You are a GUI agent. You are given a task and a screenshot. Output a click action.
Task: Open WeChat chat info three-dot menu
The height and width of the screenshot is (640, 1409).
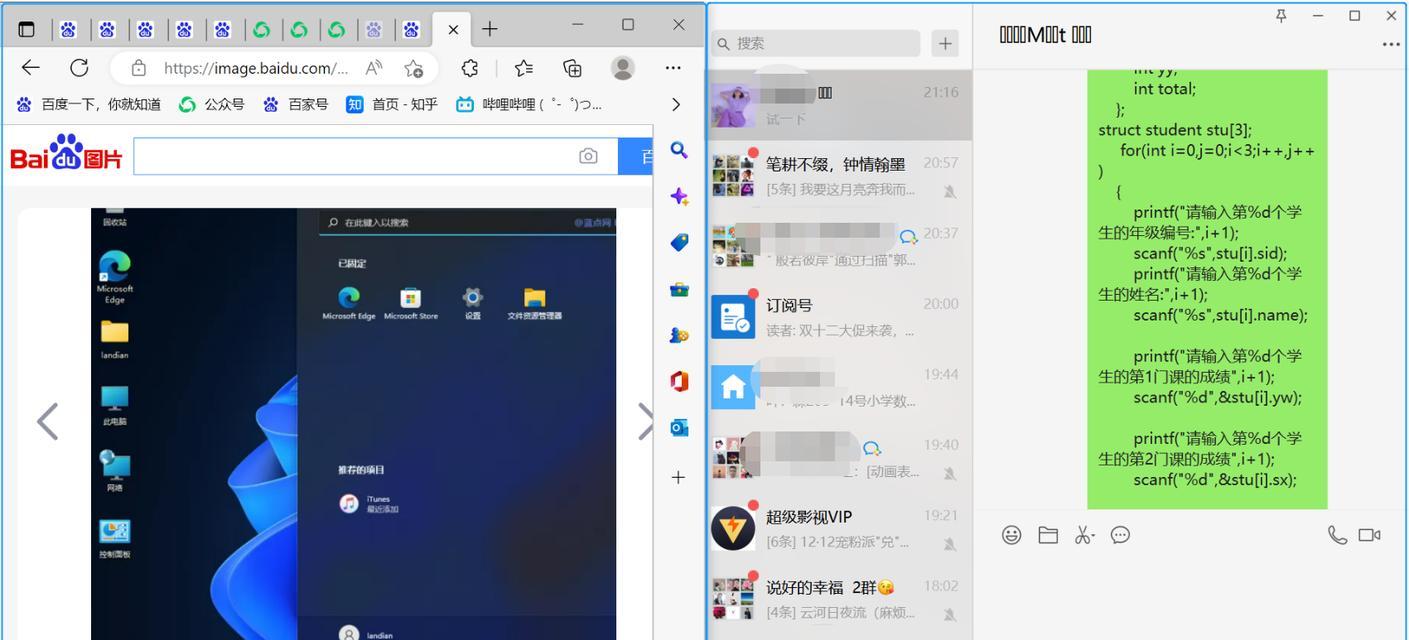click(1391, 44)
